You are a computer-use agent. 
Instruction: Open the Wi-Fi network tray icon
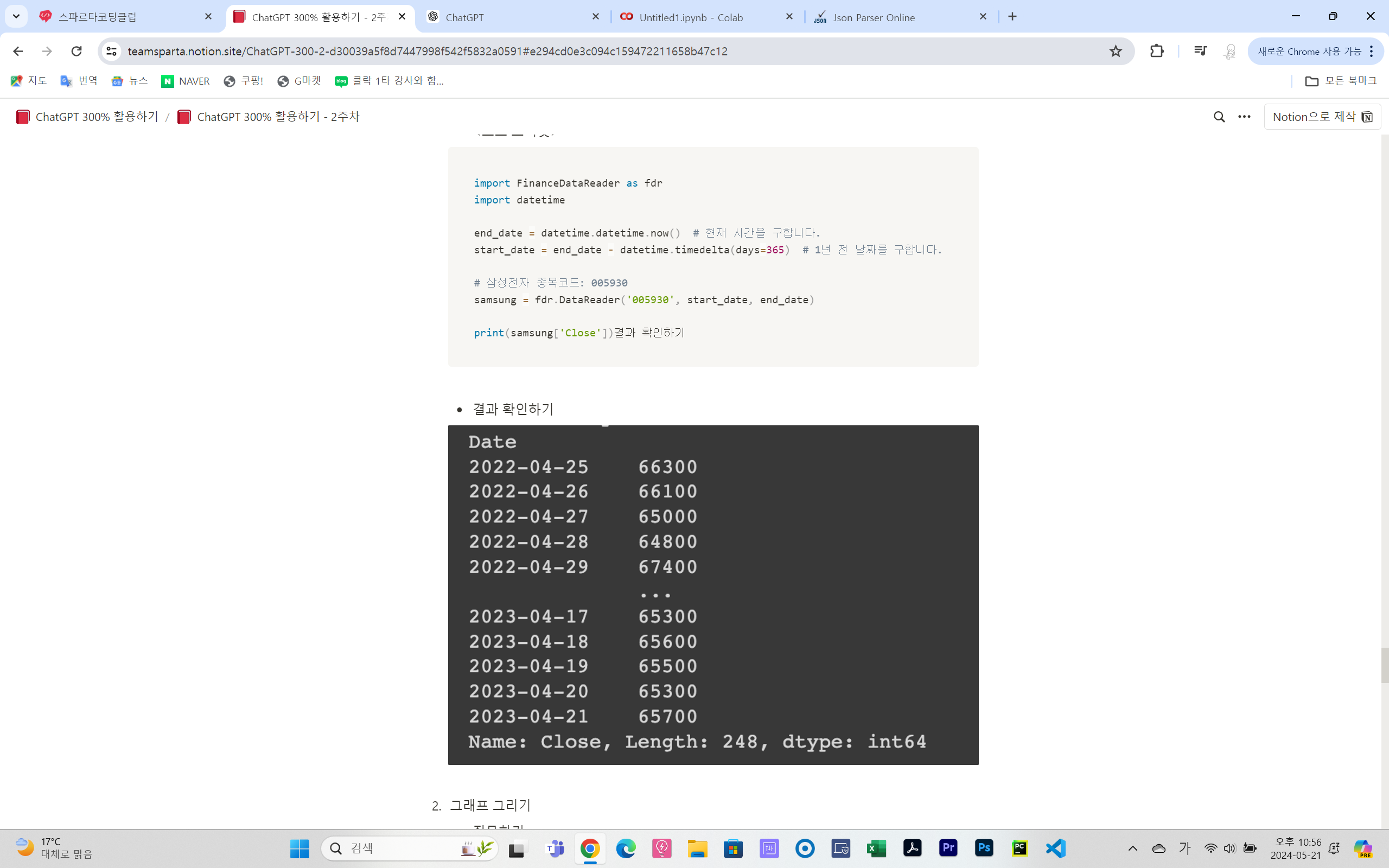click(x=1210, y=848)
